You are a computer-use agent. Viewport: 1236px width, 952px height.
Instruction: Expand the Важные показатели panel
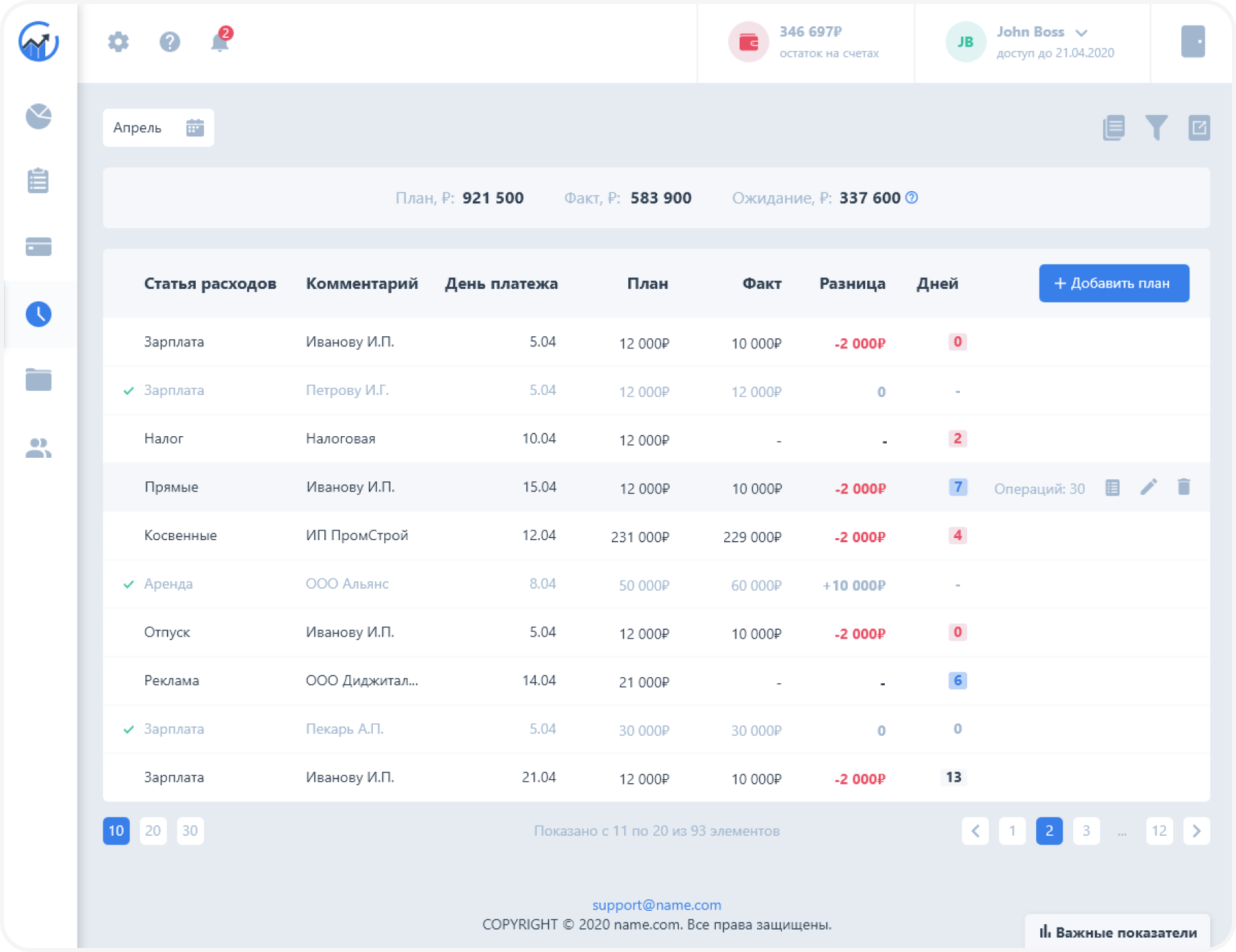tap(1118, 932)
